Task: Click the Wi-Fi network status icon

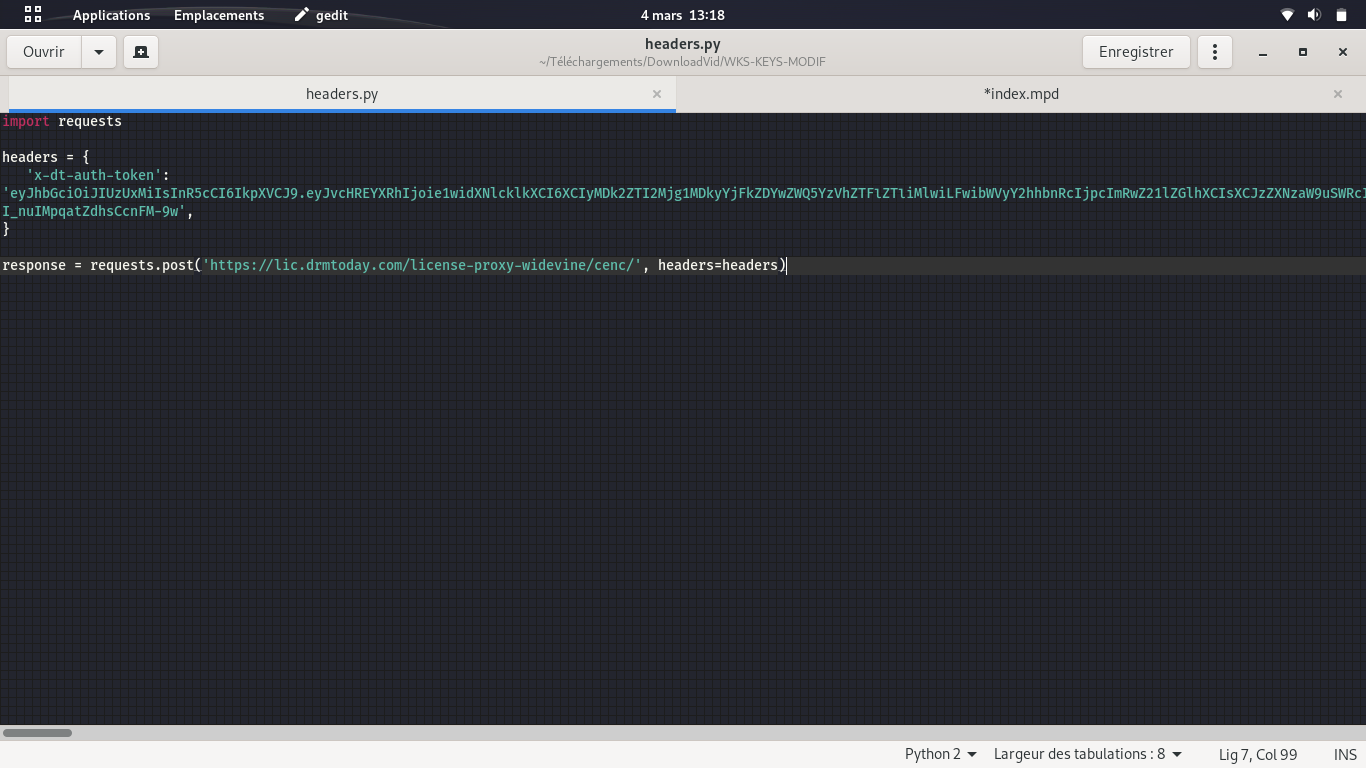Action: [x=1287, y=15]
